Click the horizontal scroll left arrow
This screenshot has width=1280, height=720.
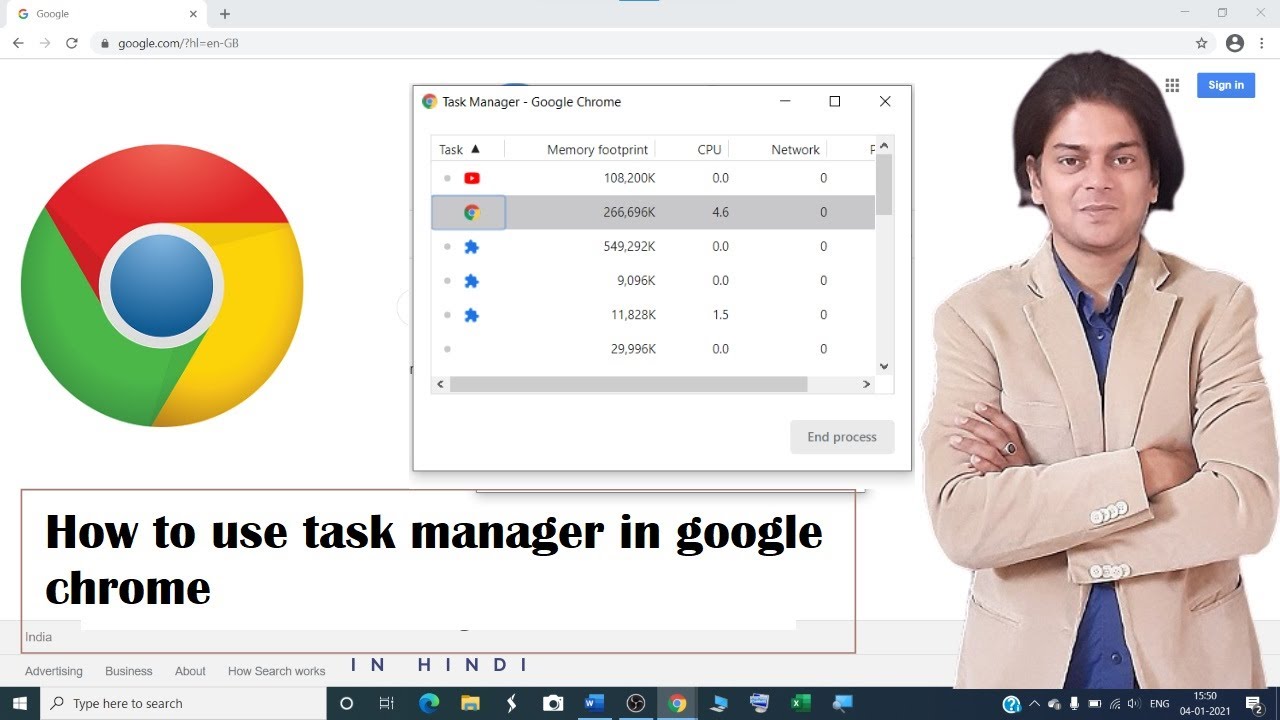click(x=441, y=384)
